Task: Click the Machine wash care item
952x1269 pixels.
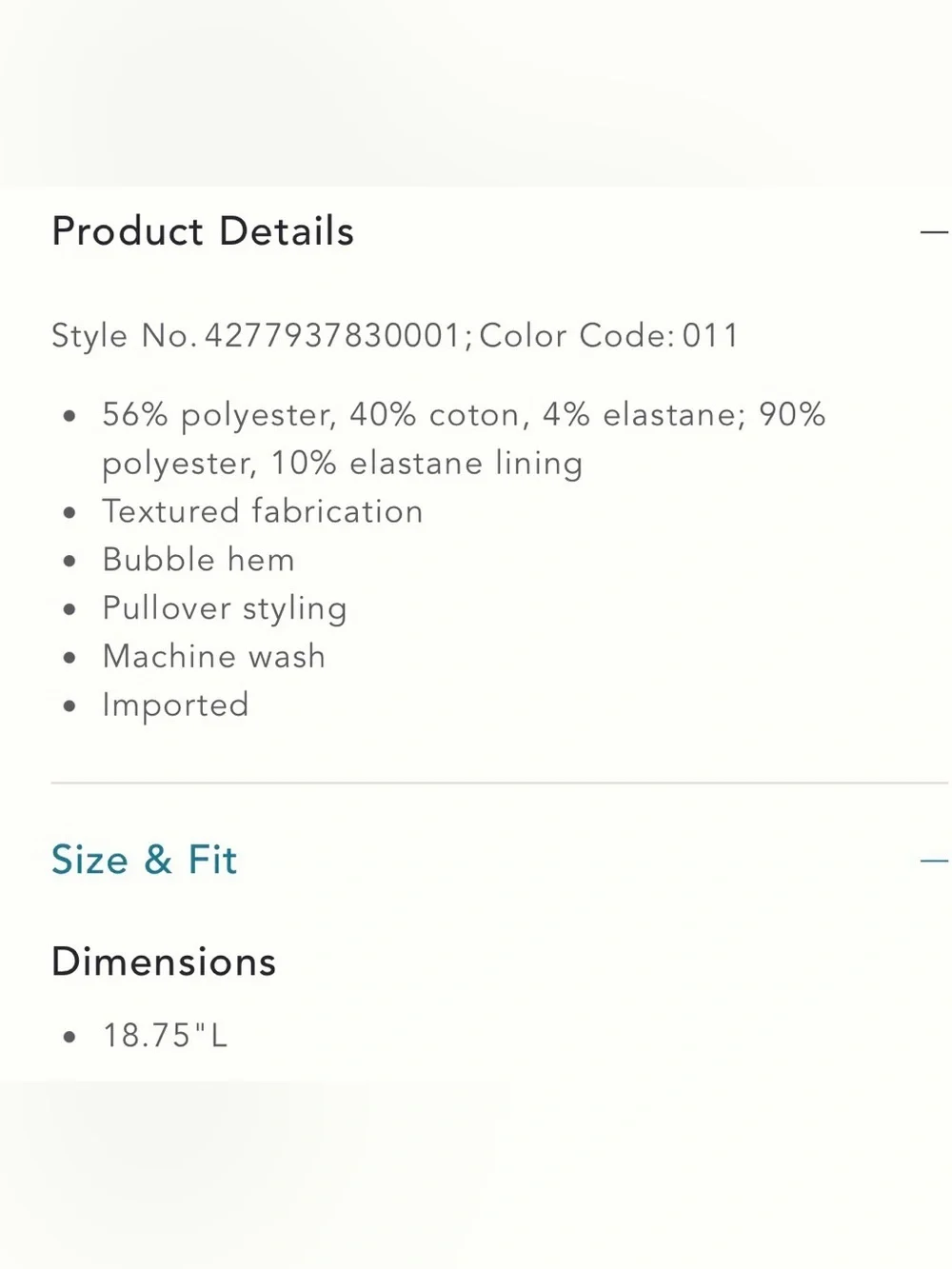Action: 214,656
